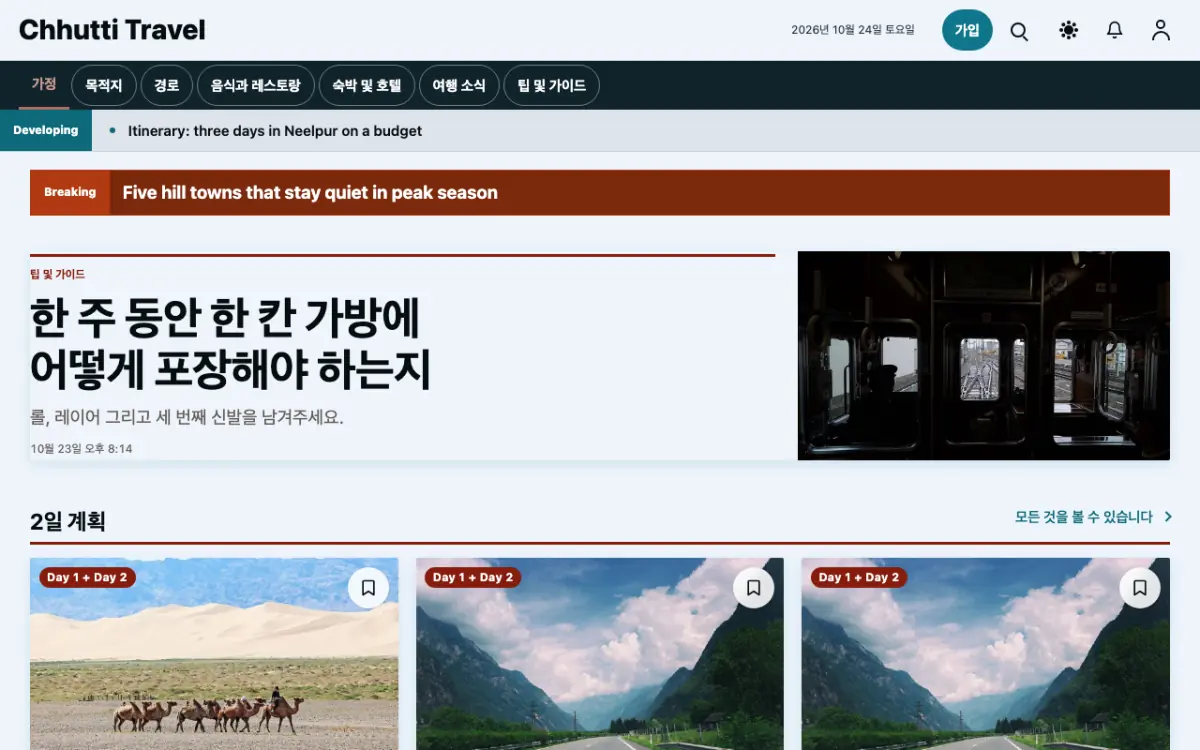
Task: Open the 경로 navigation item
Action: [x=166, y=86]
